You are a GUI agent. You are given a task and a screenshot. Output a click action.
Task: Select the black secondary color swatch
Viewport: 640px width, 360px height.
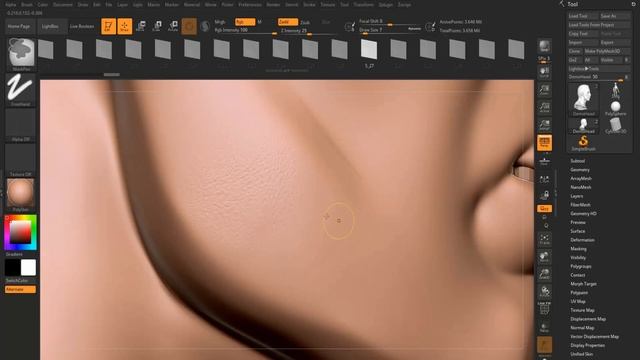tap(13, 268)
